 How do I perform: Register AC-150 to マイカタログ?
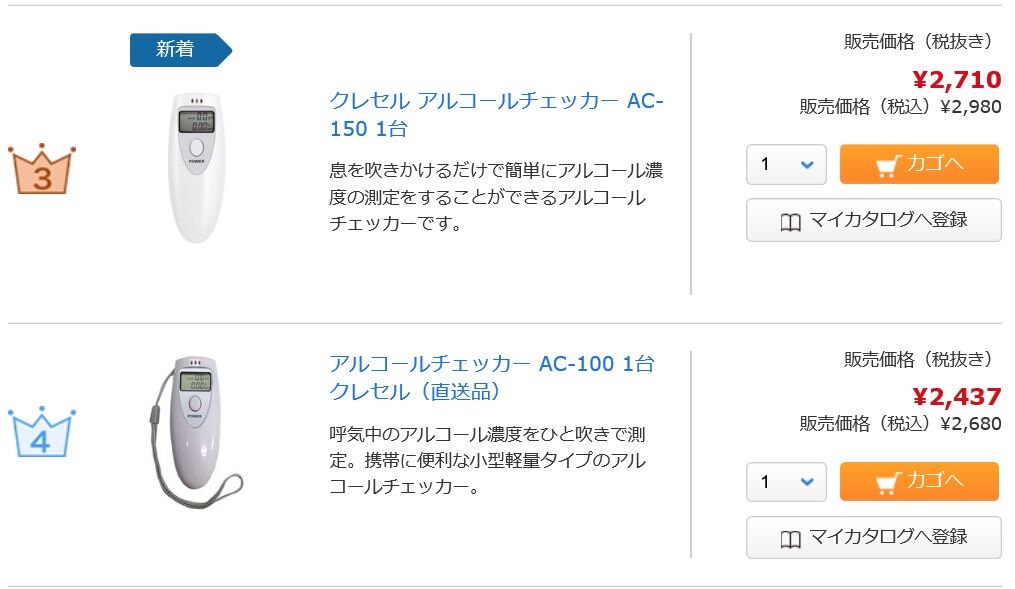tap(873, 221)
